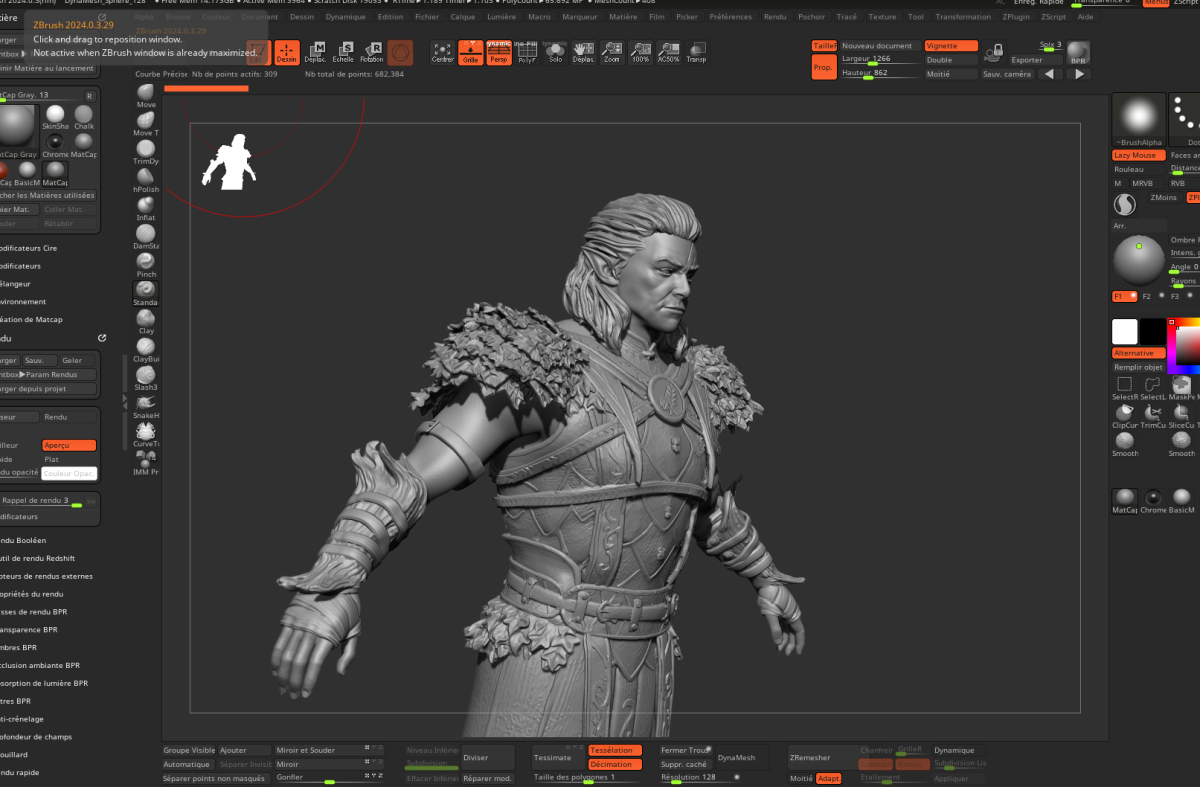Select the hPolish brush
The image size is (1200, 787).
coord(146,180)
